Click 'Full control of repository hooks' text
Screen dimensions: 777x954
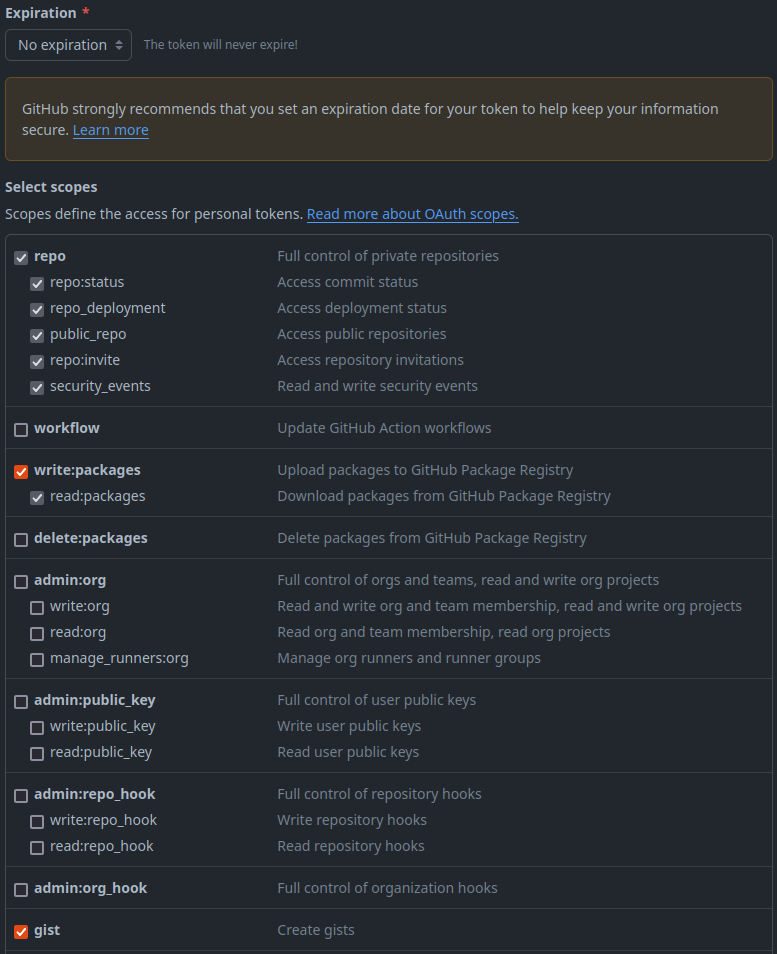coord(379,794)
